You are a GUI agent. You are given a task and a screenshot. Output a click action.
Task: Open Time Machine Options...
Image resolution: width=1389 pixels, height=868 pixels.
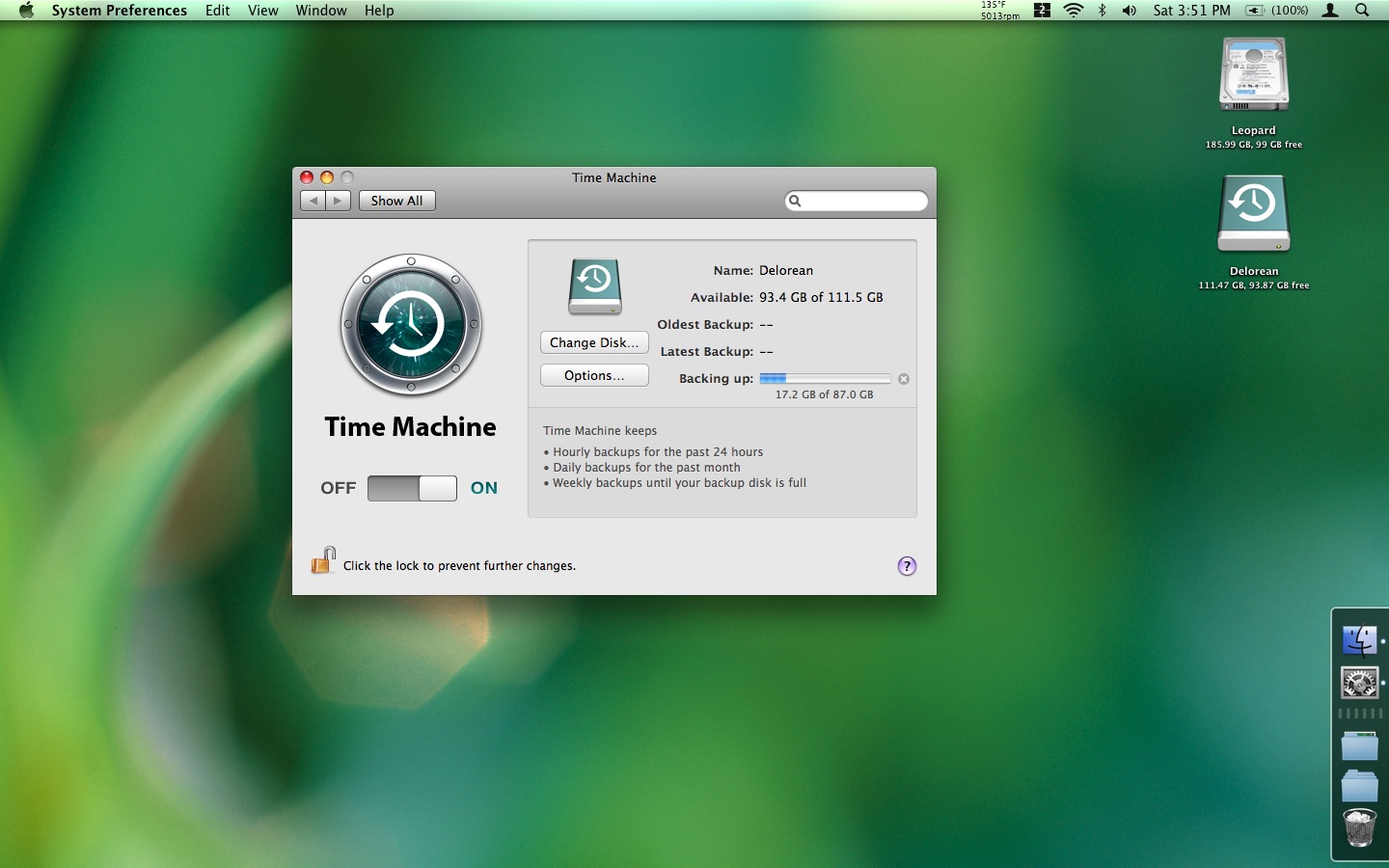[x=594, y=375]
